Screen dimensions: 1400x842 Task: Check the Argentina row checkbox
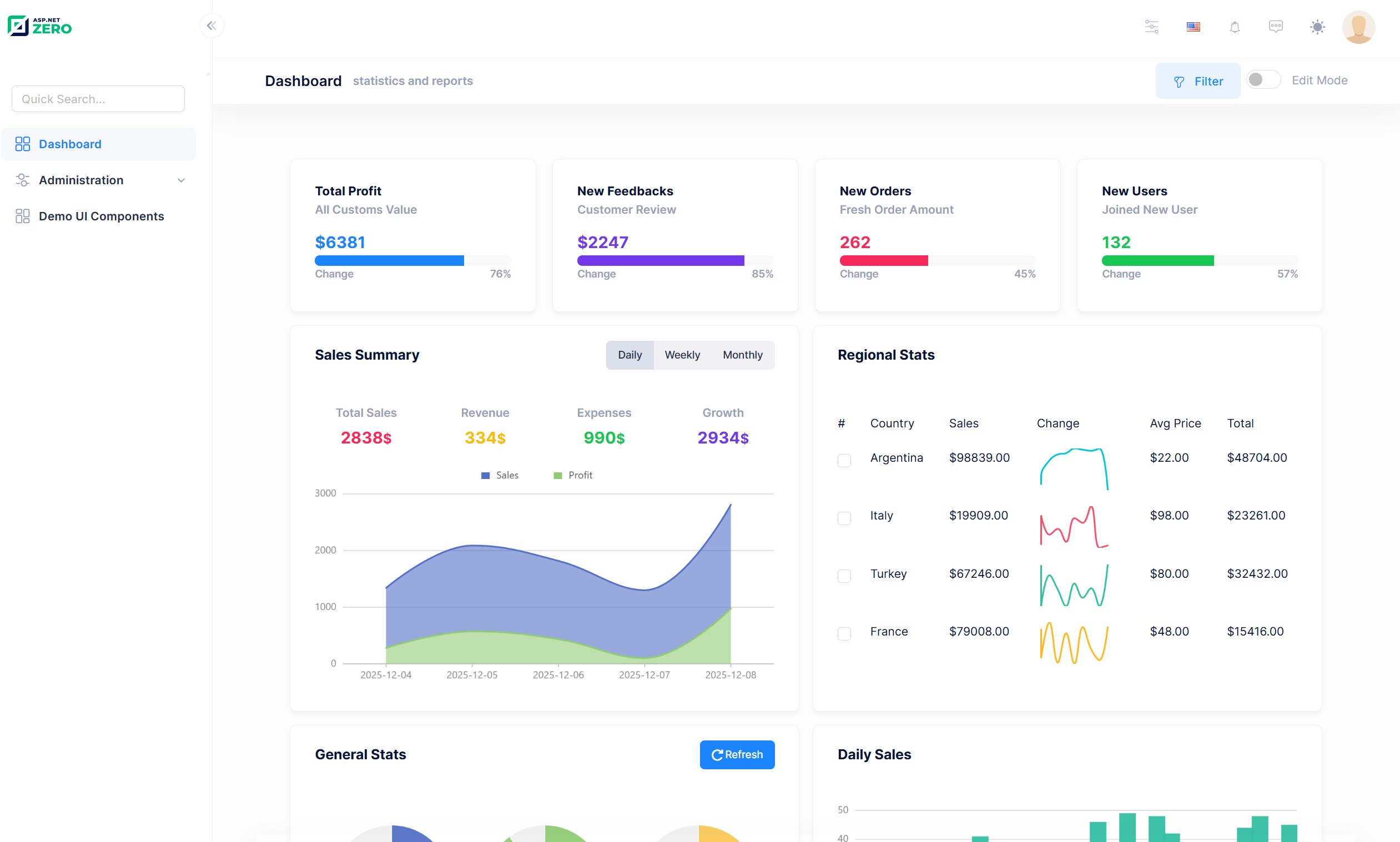tap(844, 460)
